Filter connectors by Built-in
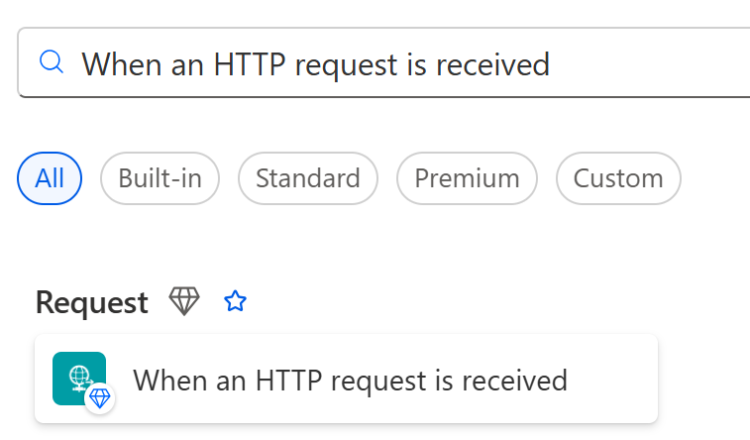750x440 pixels. pyautogui.click(x=160, y=179)
